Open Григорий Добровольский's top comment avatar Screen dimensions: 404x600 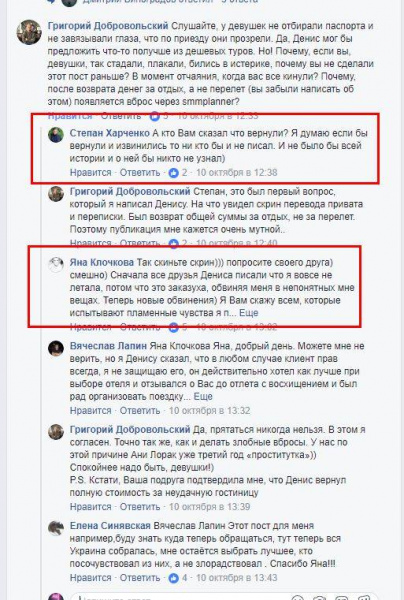[x=29, y=32]
